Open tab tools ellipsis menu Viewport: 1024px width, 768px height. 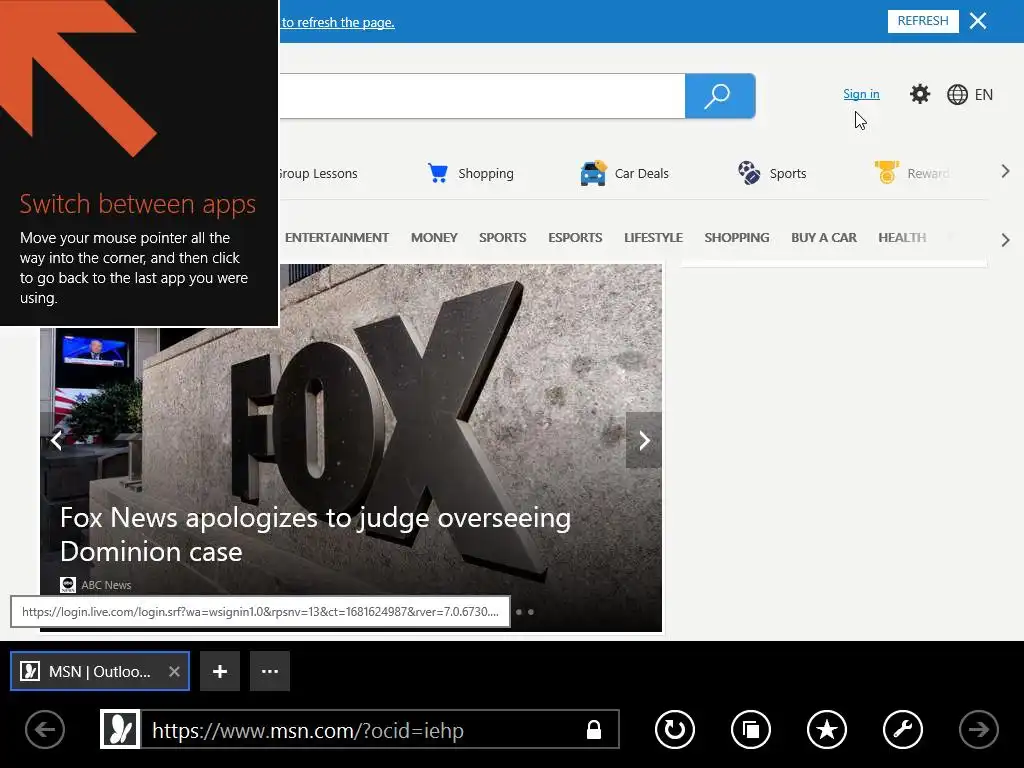click(x=270, y=671)
